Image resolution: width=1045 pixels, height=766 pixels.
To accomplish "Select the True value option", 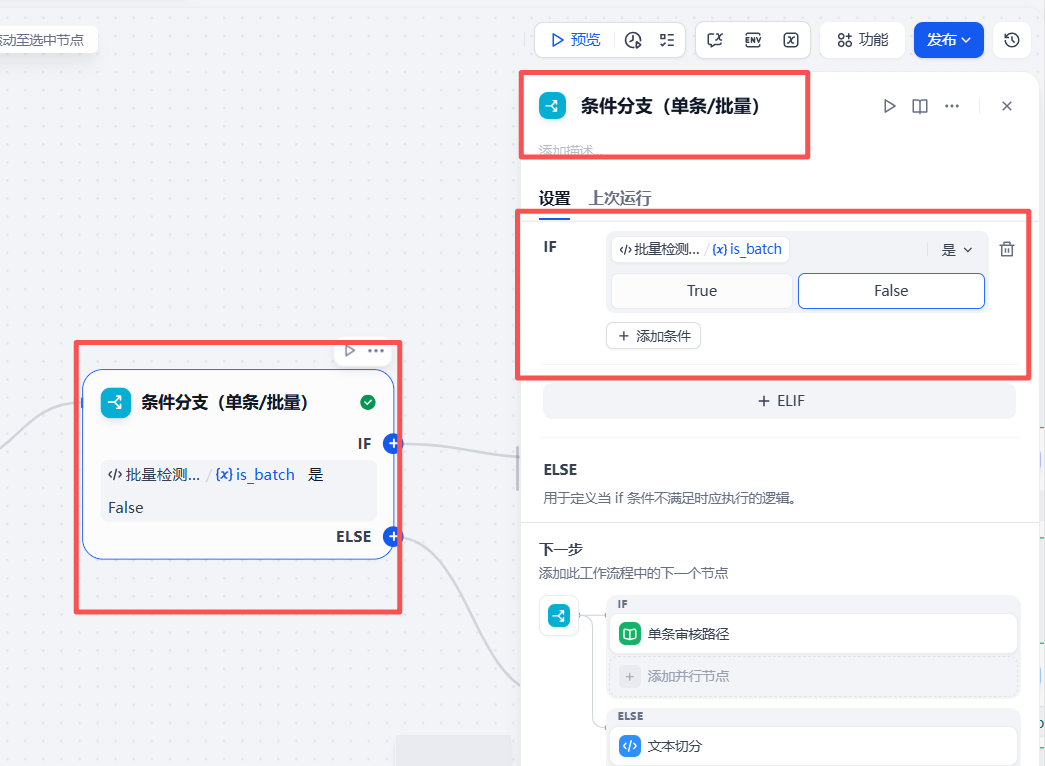I will (702, 291).
